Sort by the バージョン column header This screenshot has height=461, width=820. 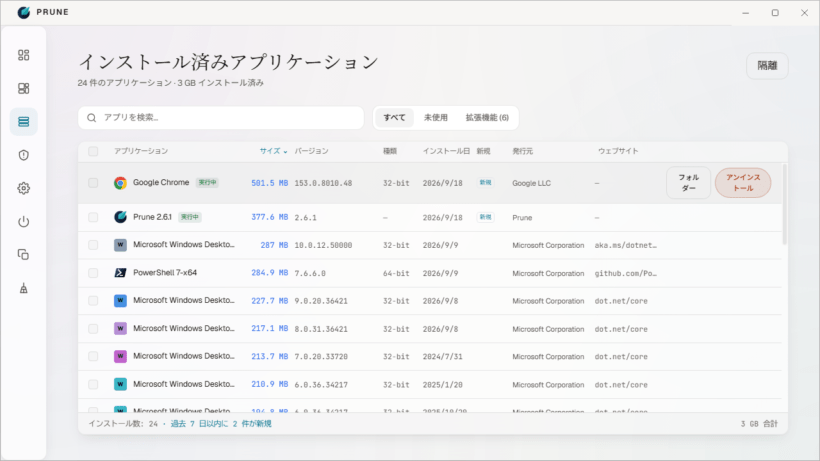coord(311,151)
